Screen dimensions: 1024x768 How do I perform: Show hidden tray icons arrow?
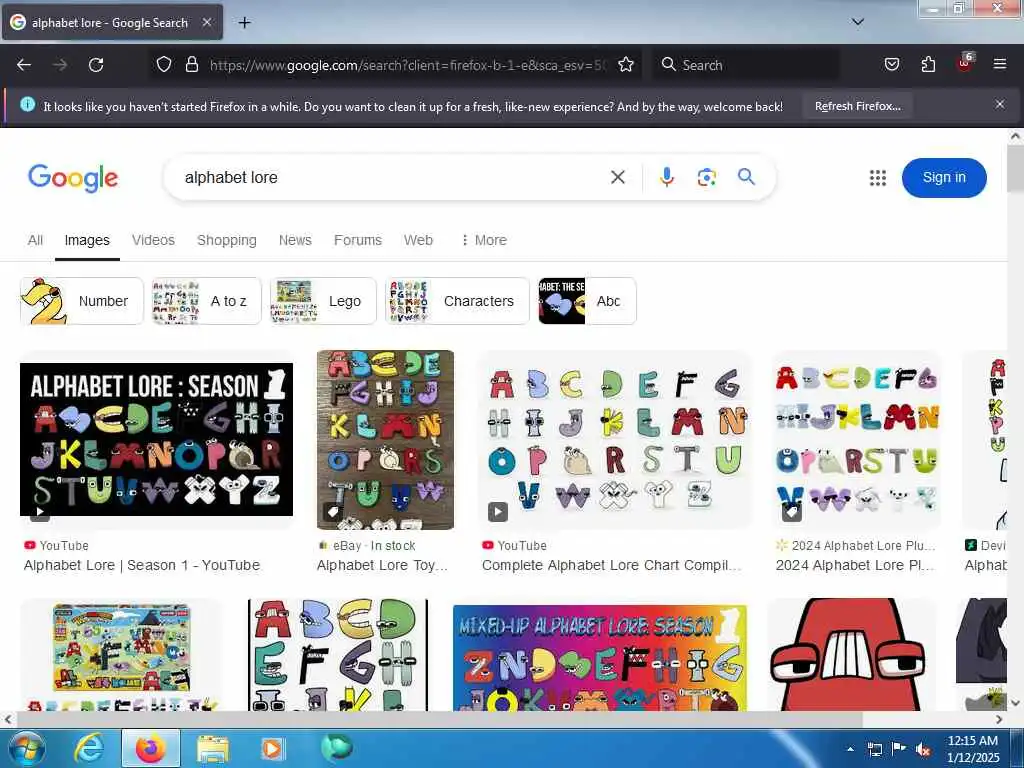(x=850, y=749)
